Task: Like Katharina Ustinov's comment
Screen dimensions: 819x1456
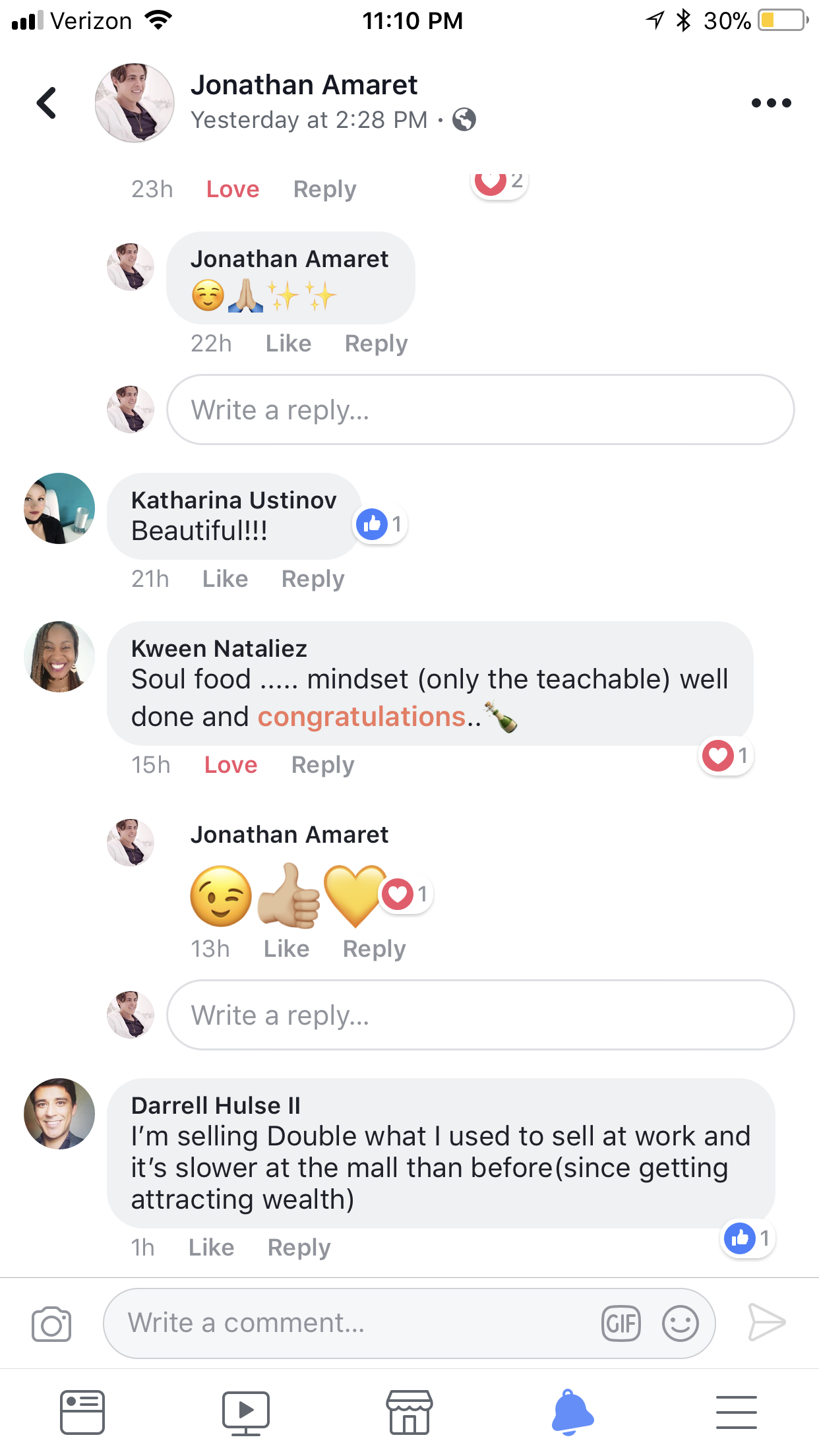Action: coord(225,579)
